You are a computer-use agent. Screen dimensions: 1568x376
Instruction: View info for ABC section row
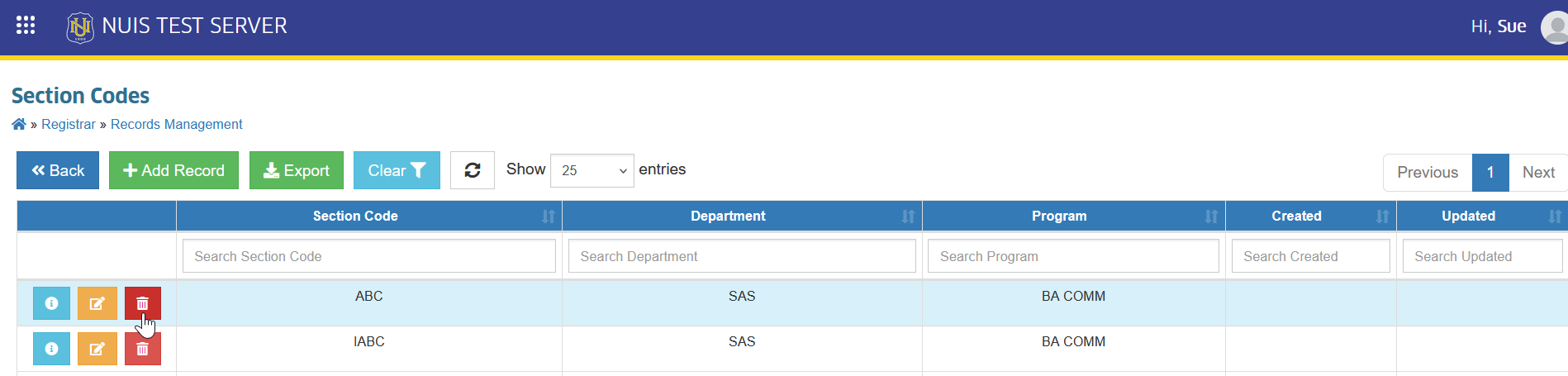[51, 303]
